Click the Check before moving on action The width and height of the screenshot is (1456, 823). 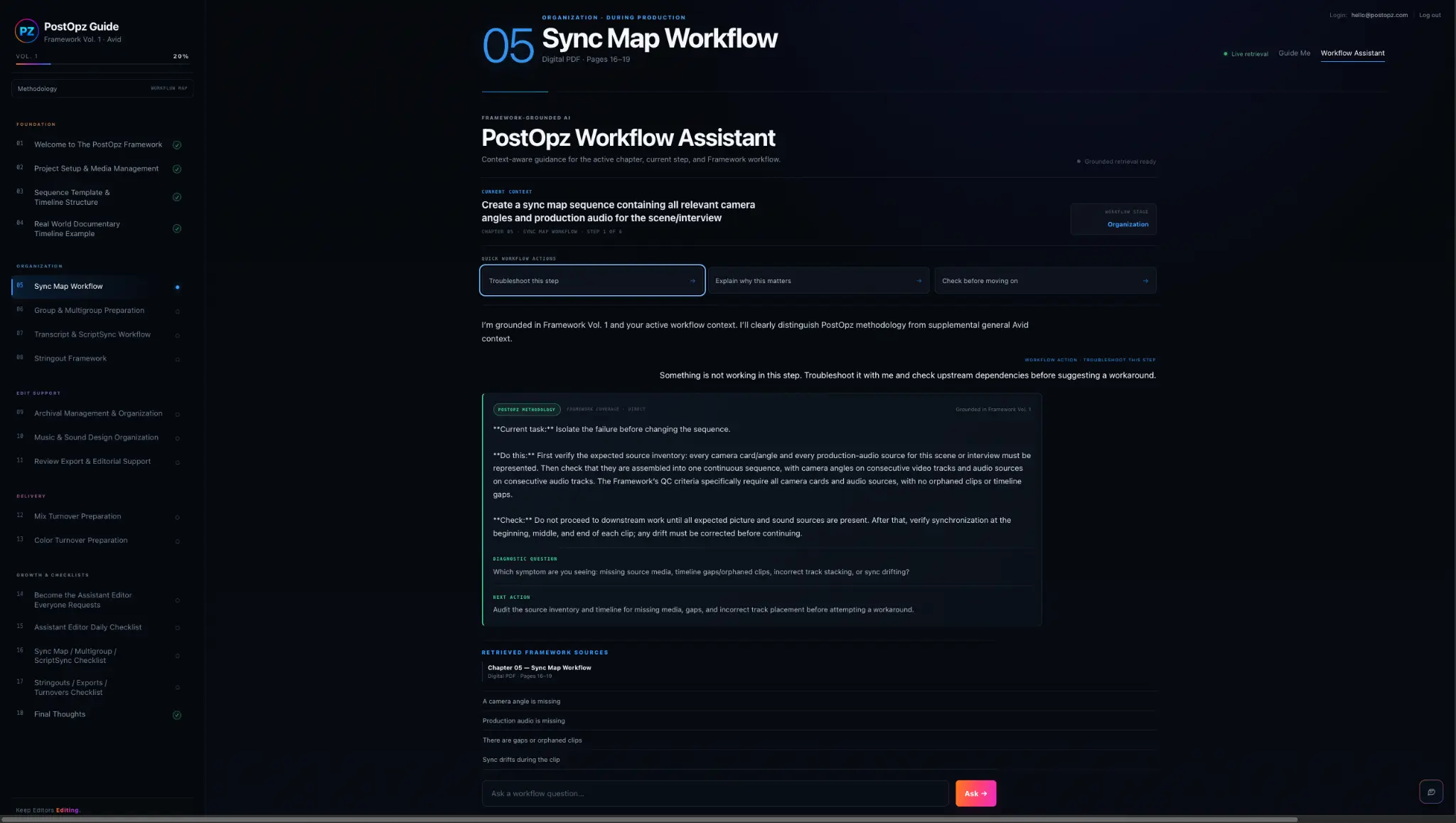coord(1045,281)
